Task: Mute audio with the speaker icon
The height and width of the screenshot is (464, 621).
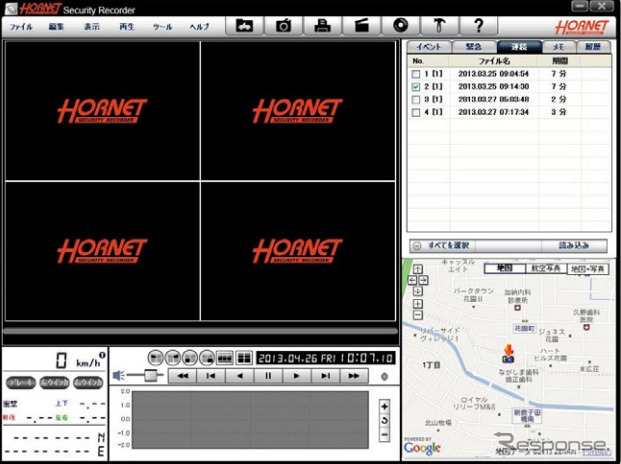Action: [118, 375]
